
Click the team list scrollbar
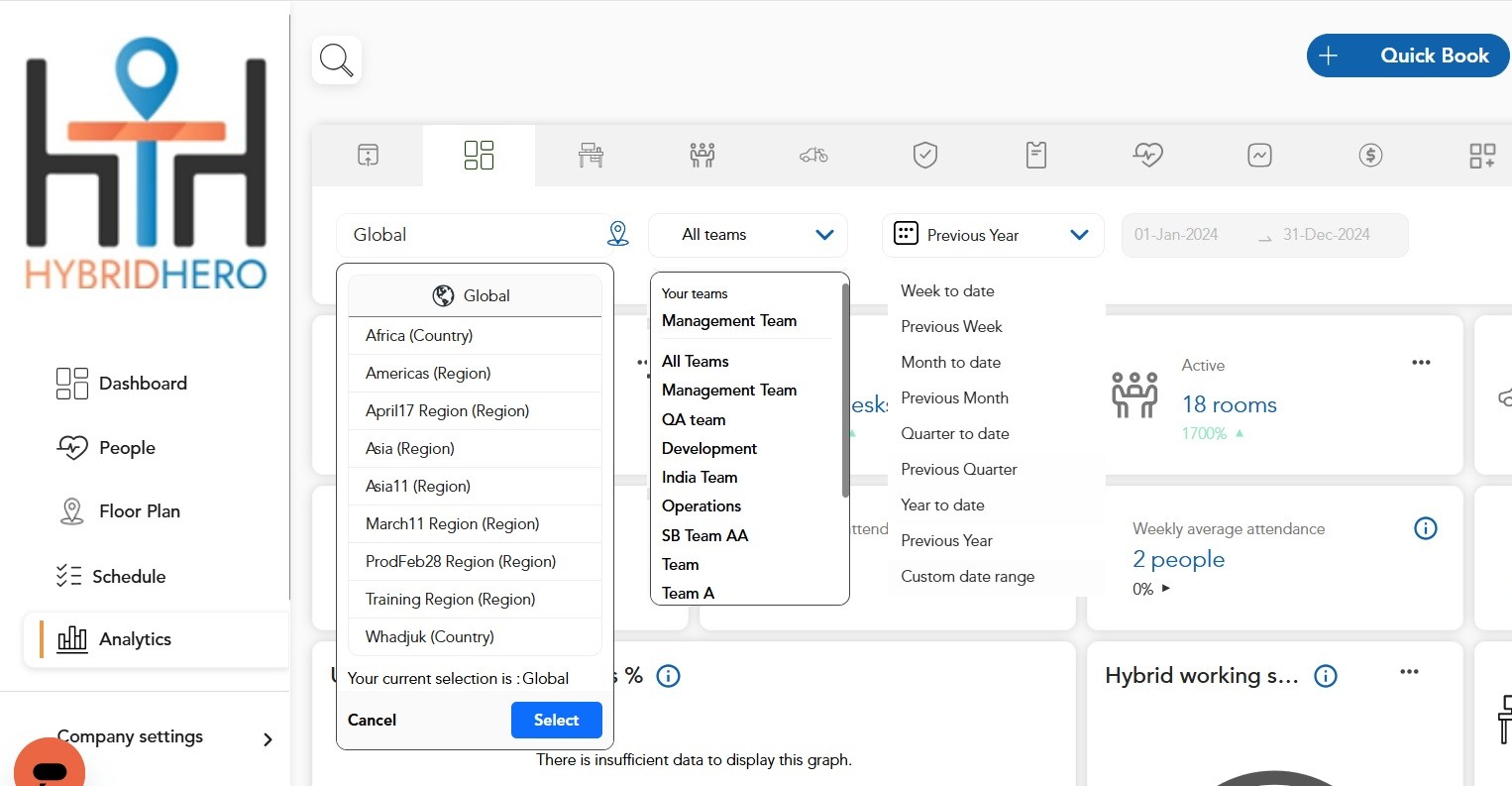point(845,391)
